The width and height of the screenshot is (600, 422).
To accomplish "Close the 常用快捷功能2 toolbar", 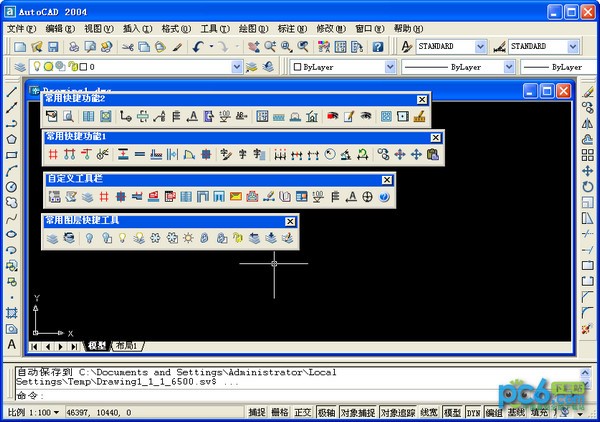I will click(x=422, y=99).
